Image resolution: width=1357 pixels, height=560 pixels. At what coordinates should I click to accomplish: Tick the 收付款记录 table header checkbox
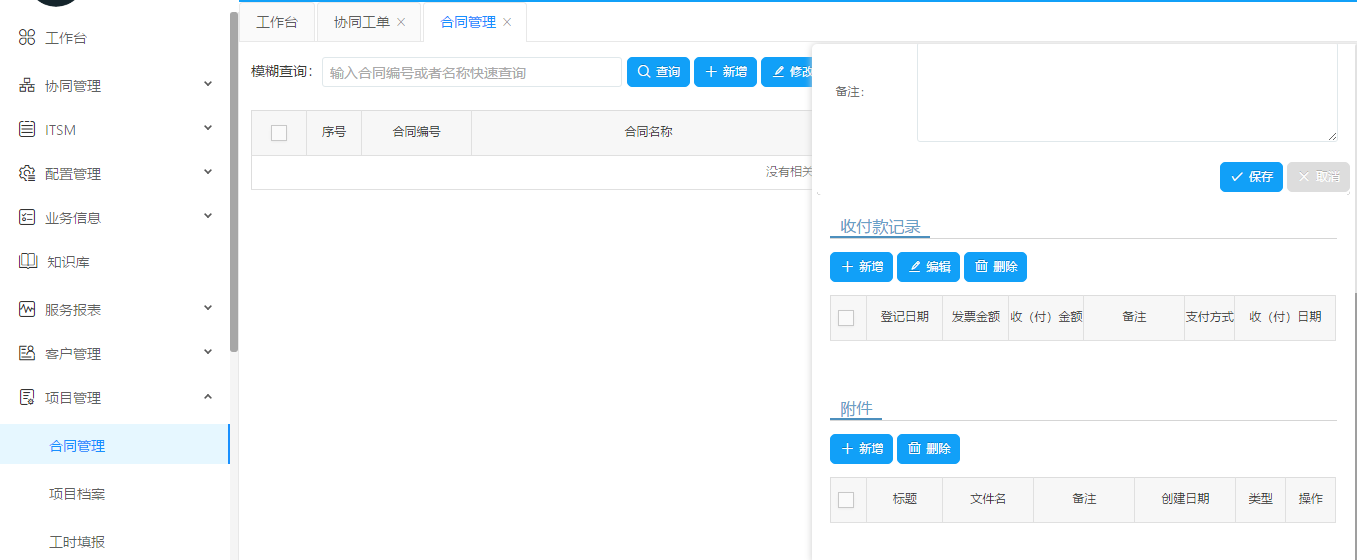click(x=846, y=318)
